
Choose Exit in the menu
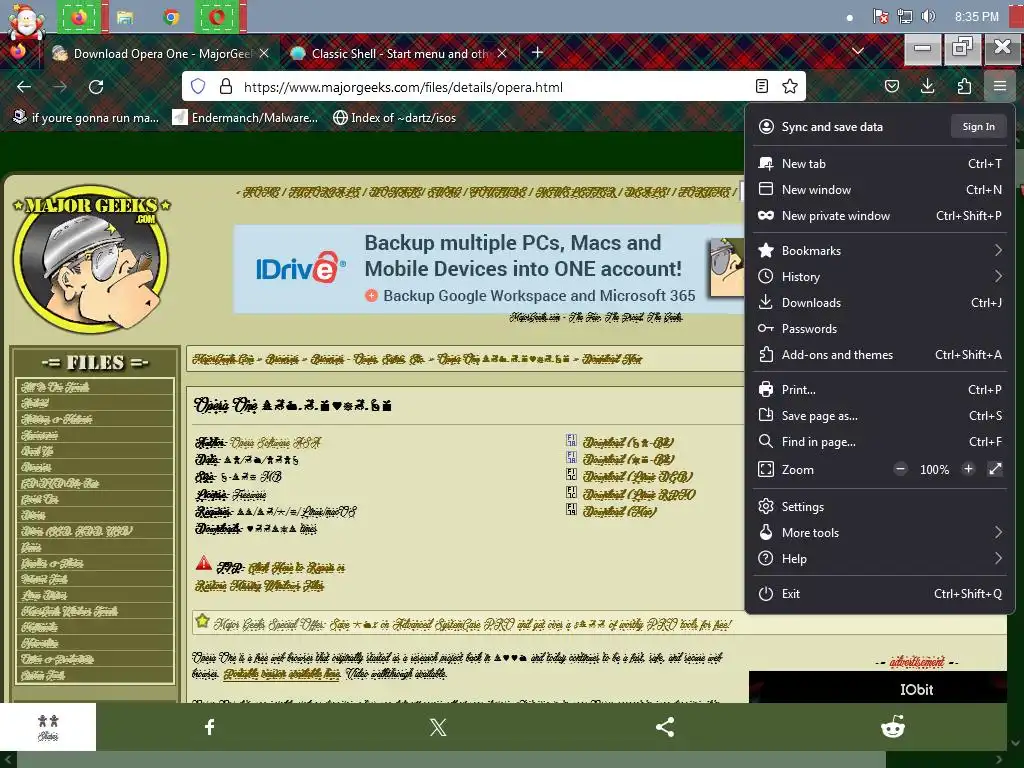point(880,594)
